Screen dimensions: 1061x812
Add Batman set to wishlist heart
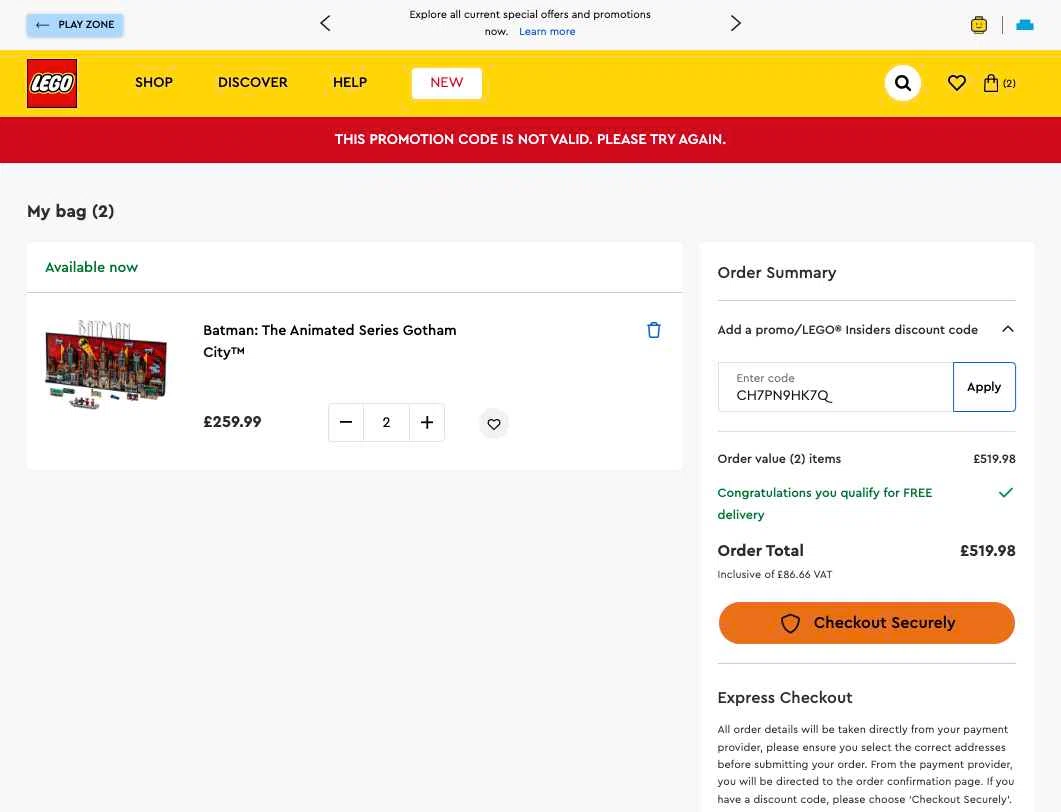pyautogui.click(x=494, y=424)
